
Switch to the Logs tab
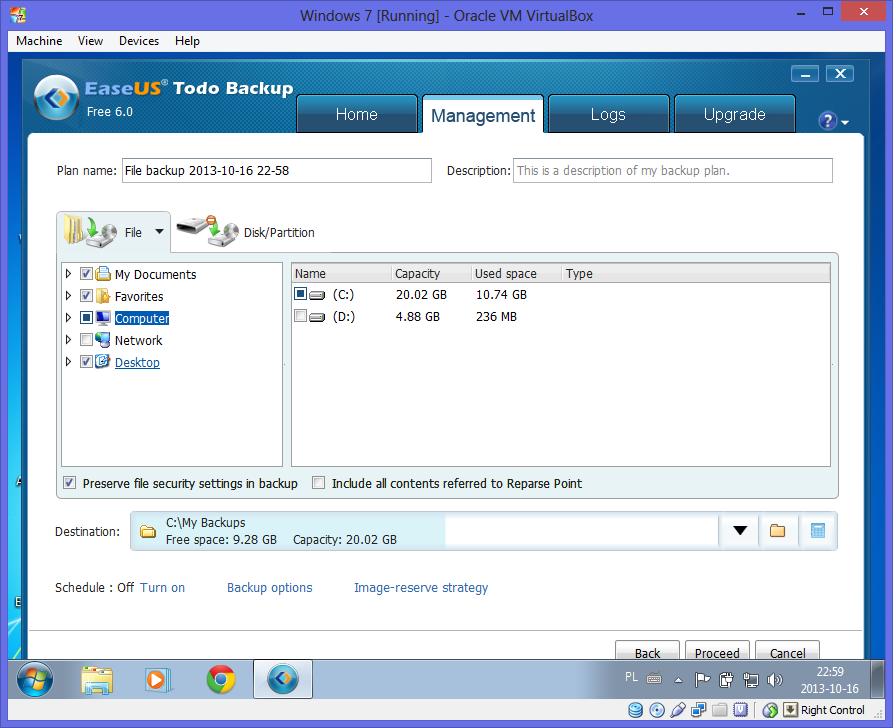608,114
